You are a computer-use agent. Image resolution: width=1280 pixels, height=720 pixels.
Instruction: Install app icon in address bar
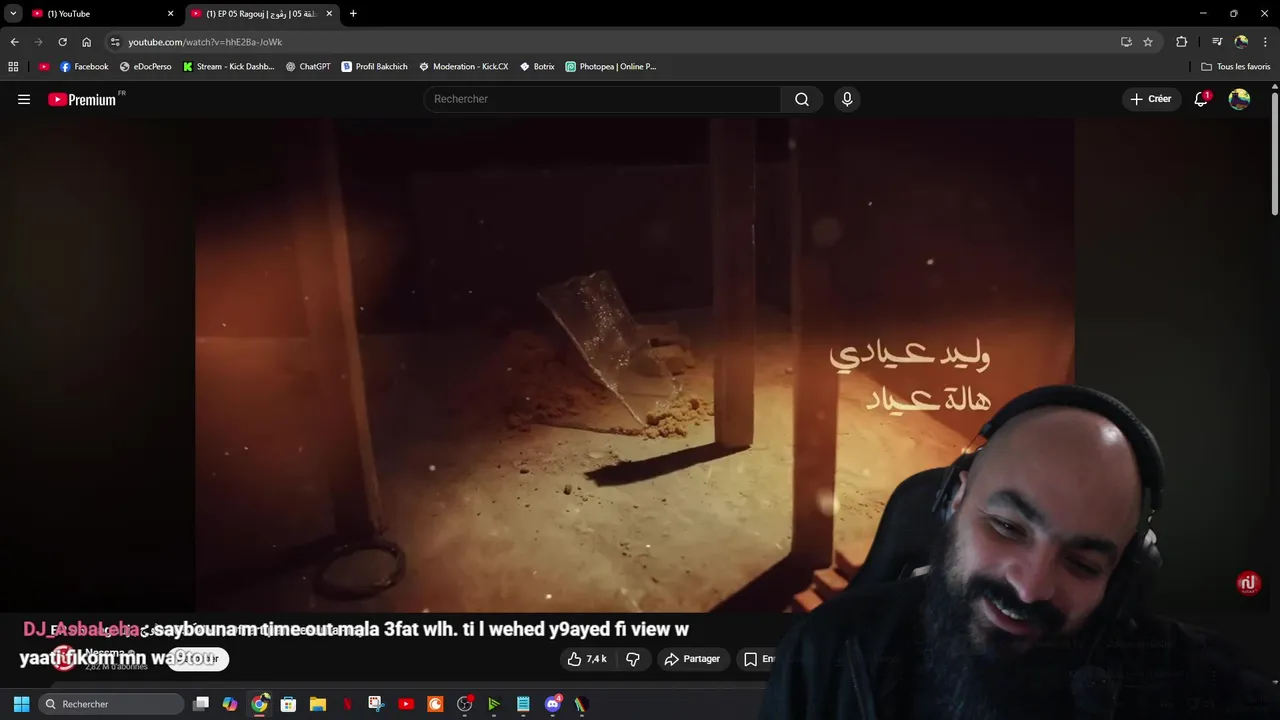click(x=1126, y=42)
